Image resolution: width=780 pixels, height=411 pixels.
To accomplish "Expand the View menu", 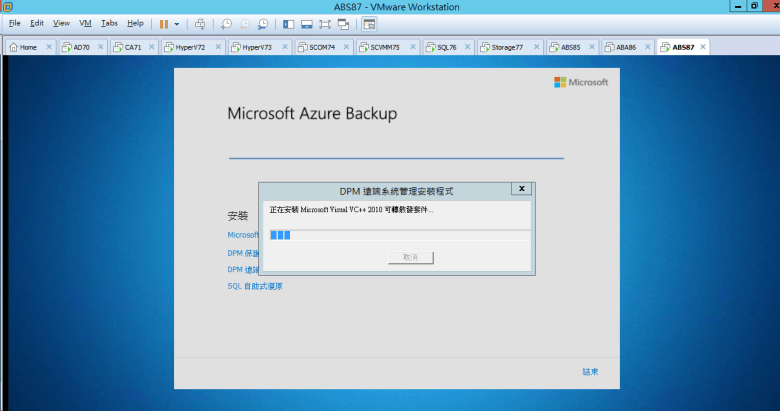I will [x=61, y=22].
